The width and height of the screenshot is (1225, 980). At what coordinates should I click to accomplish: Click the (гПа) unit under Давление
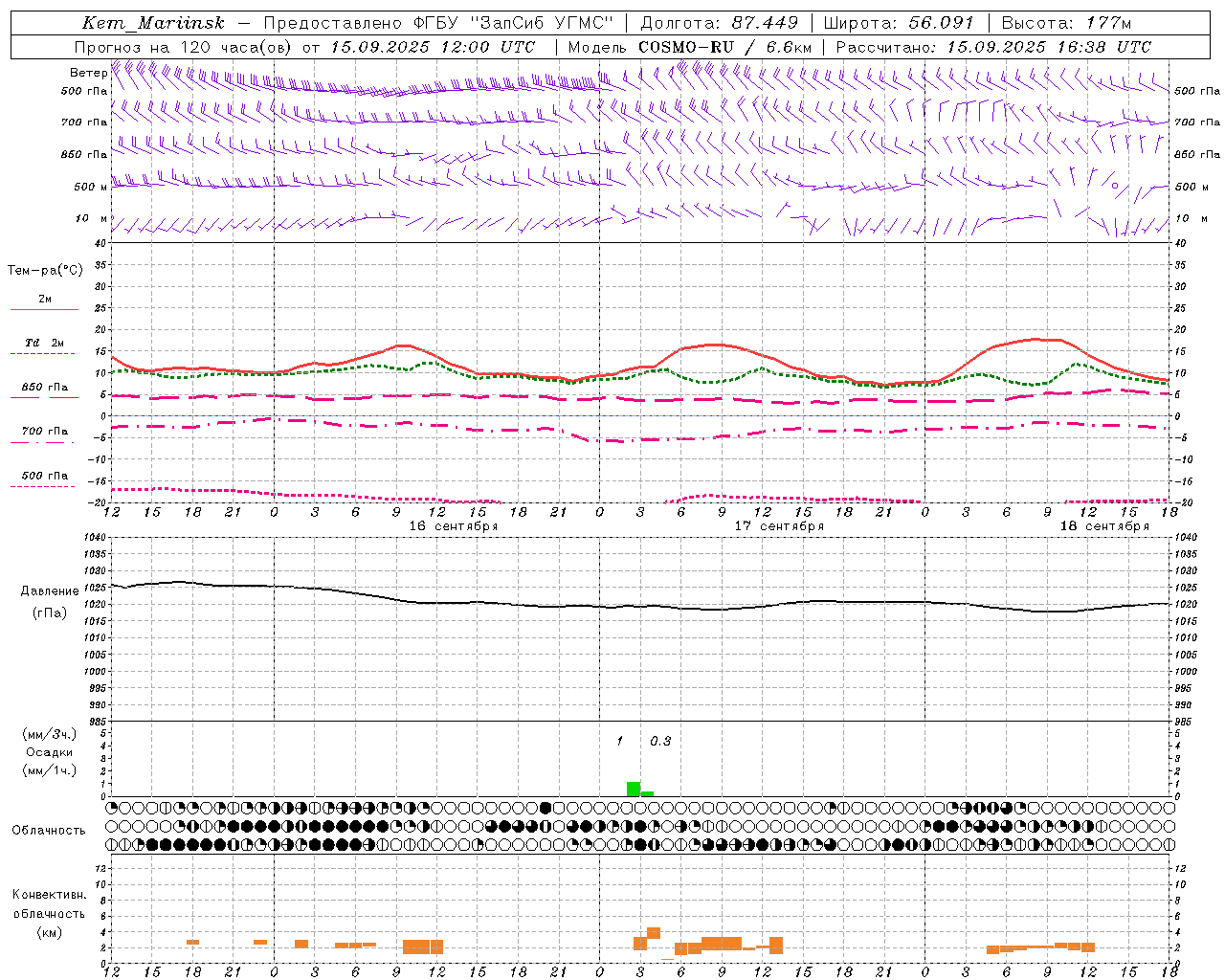pyautogui.click(x=50, y=613)
